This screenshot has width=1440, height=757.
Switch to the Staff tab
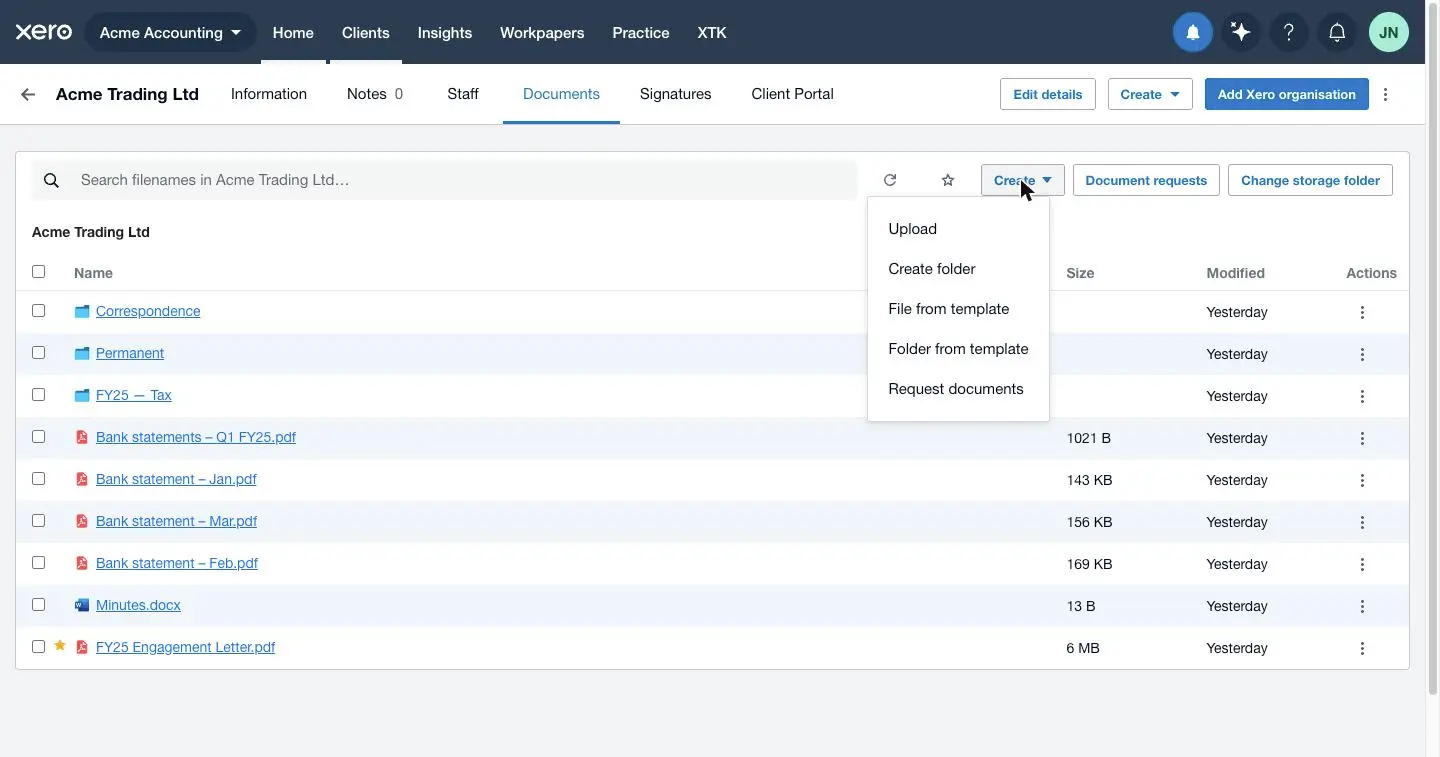463,94
